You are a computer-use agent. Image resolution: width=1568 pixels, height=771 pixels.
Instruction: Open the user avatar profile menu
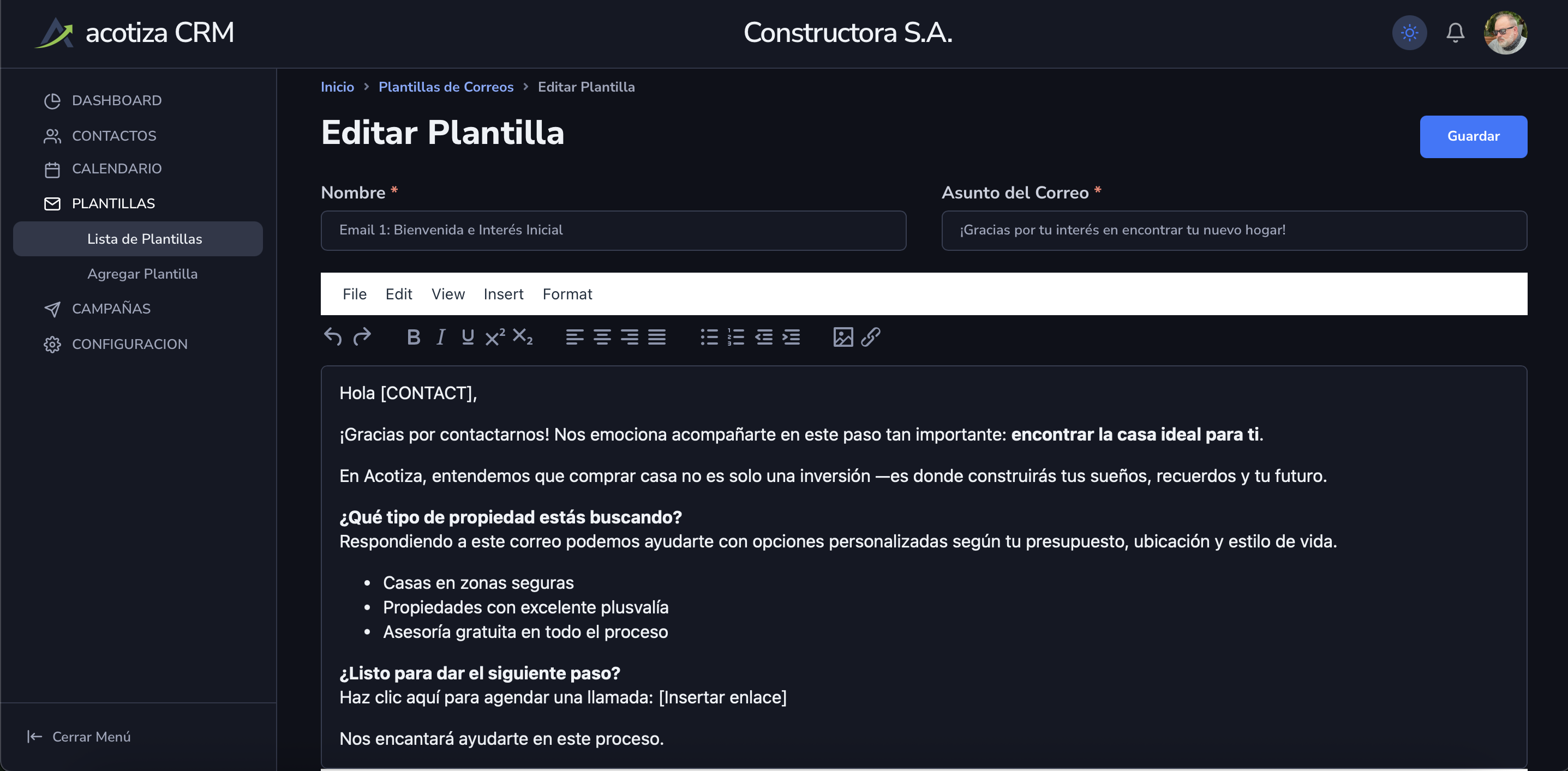coord(1505,32)
